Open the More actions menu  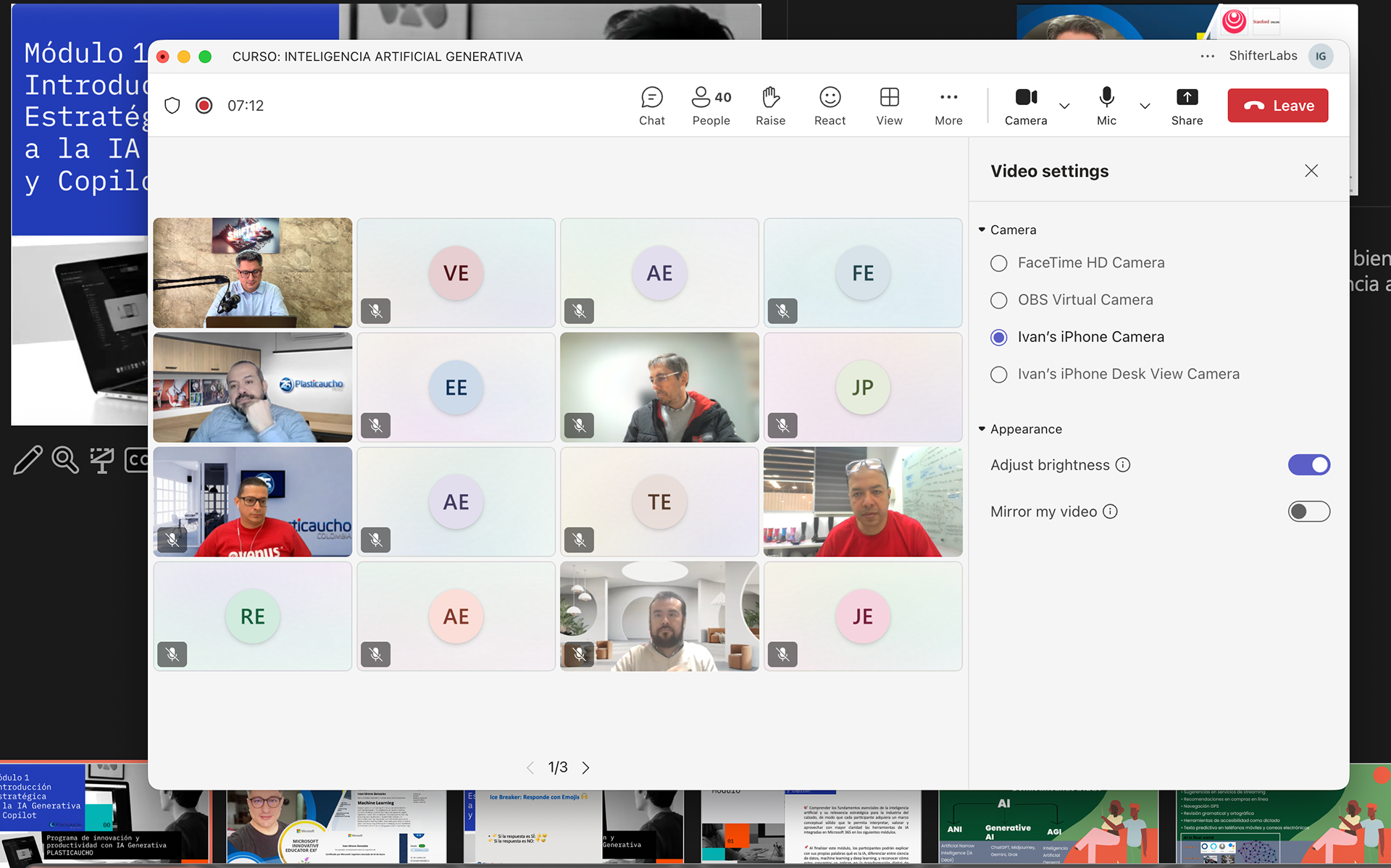[x=948, y=106]
